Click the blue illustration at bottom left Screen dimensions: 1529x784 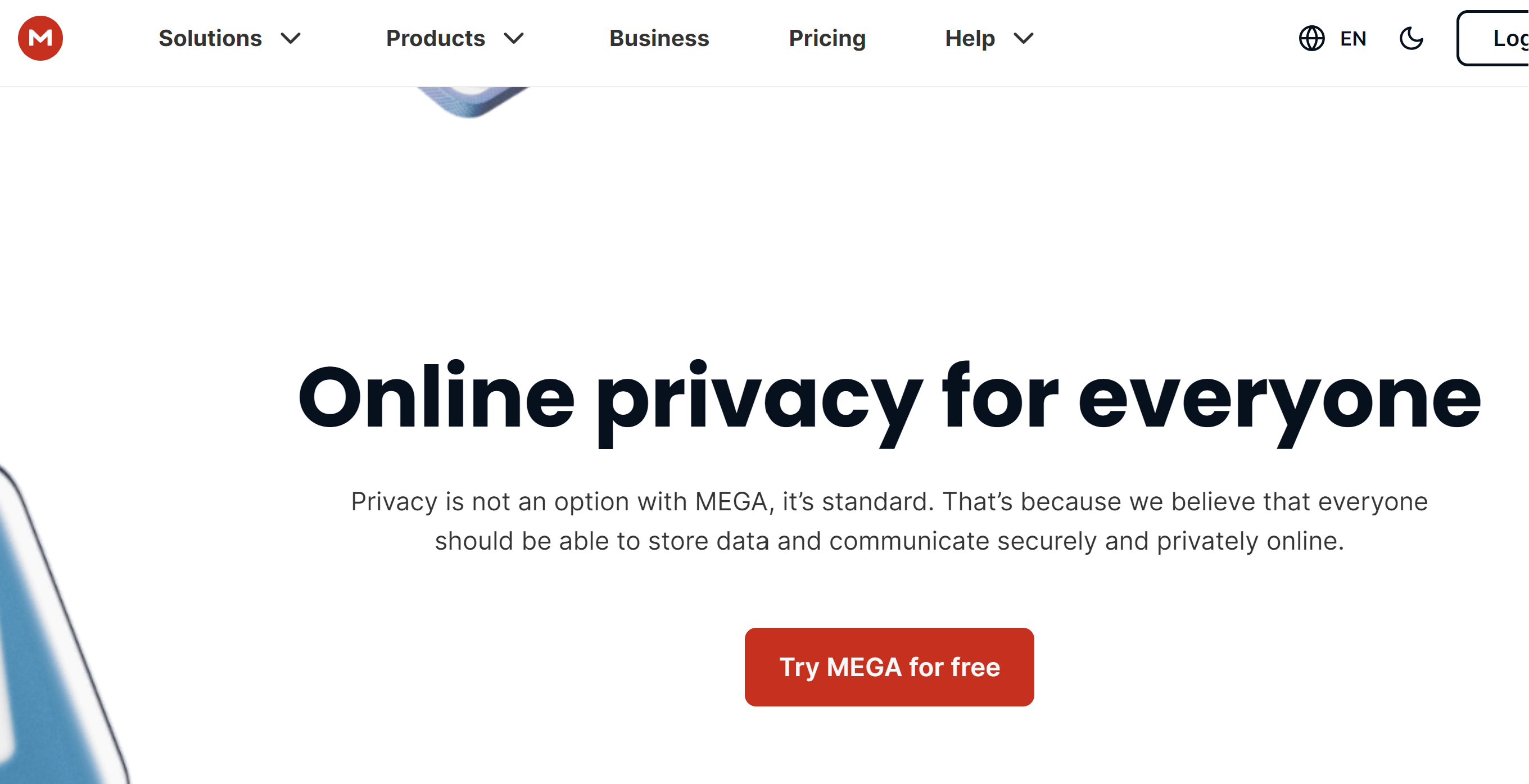(47, 653)
